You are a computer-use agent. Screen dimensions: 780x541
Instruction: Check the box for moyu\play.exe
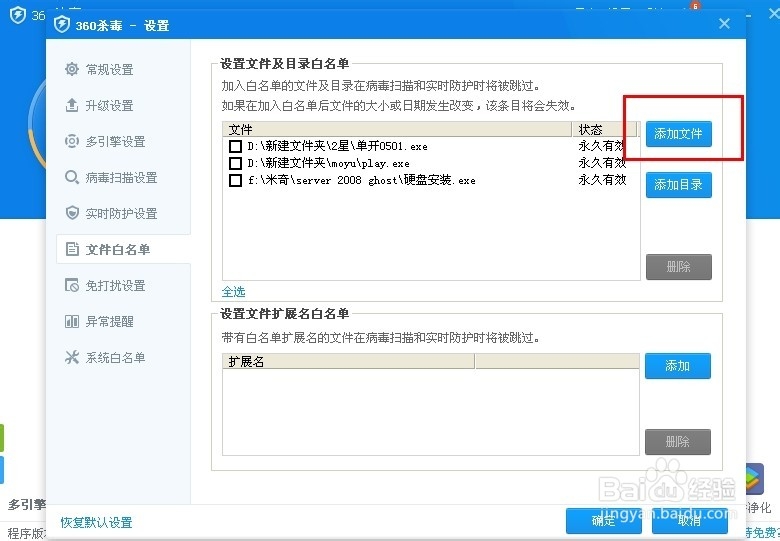point(235,163)
